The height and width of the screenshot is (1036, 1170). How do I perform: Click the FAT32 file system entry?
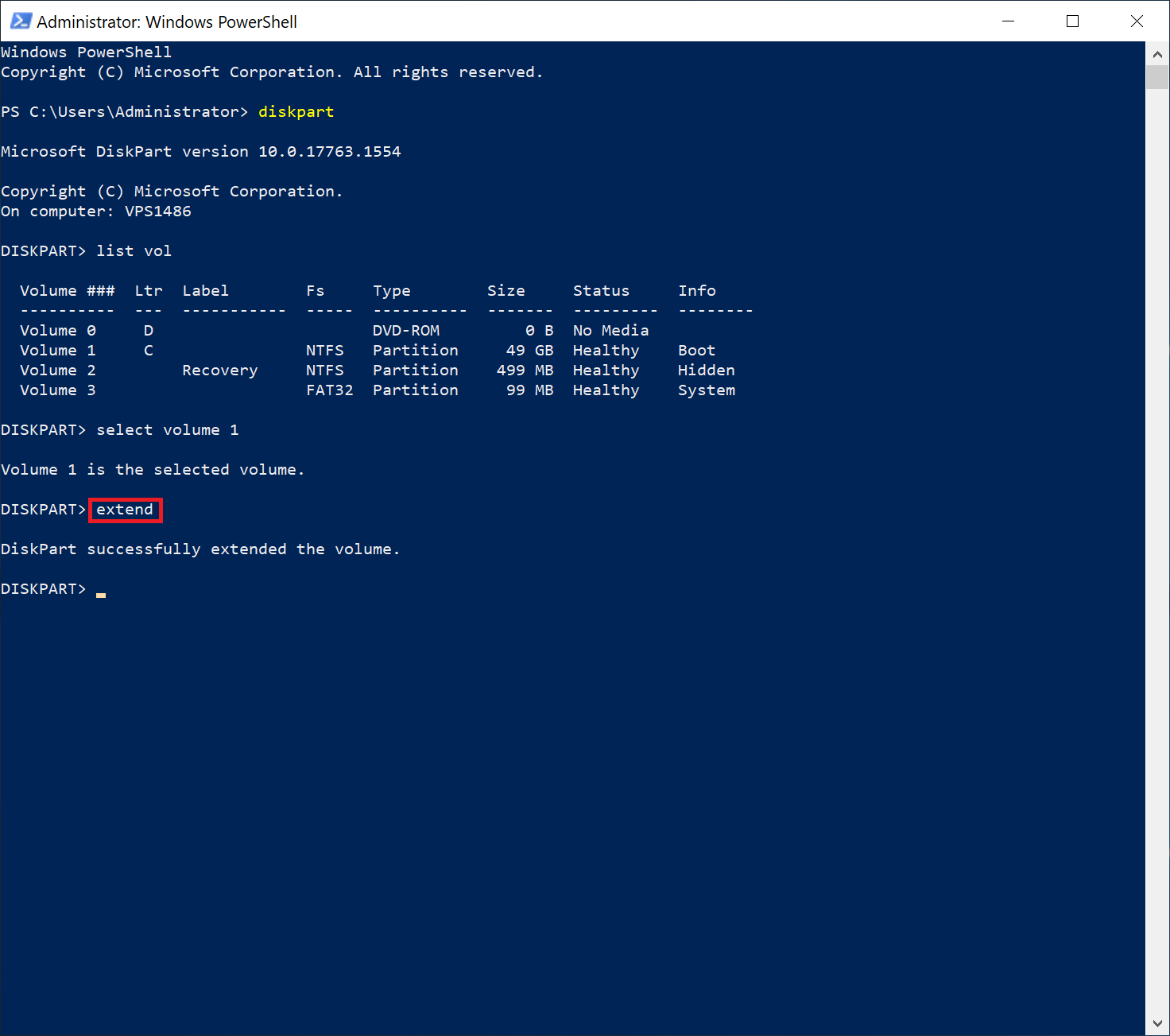[329, 390]
